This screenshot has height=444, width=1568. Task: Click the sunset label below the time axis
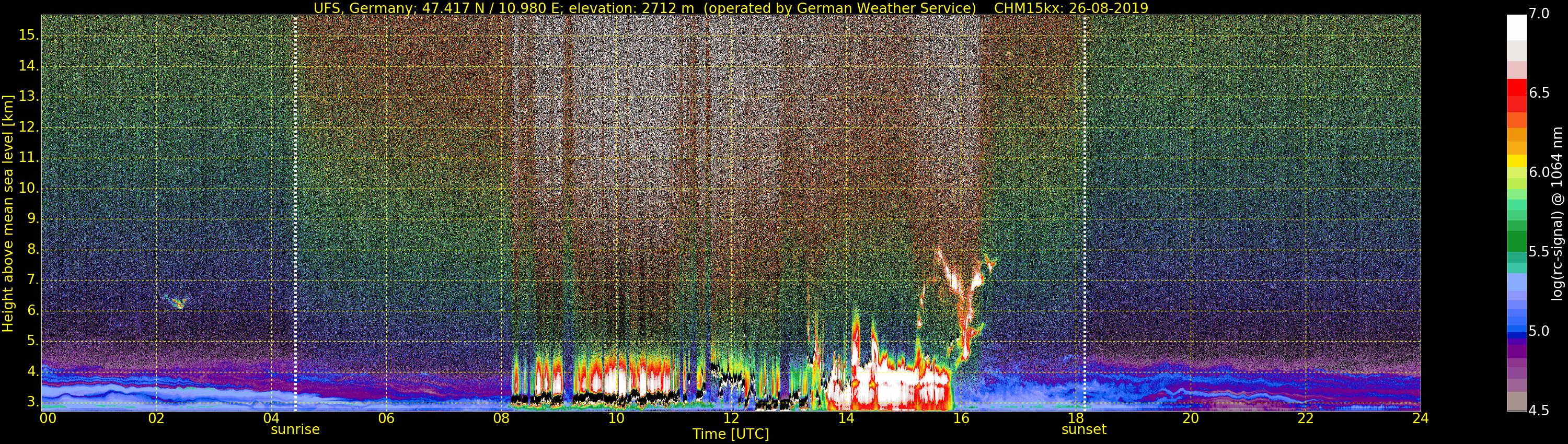coord(1083,429)
